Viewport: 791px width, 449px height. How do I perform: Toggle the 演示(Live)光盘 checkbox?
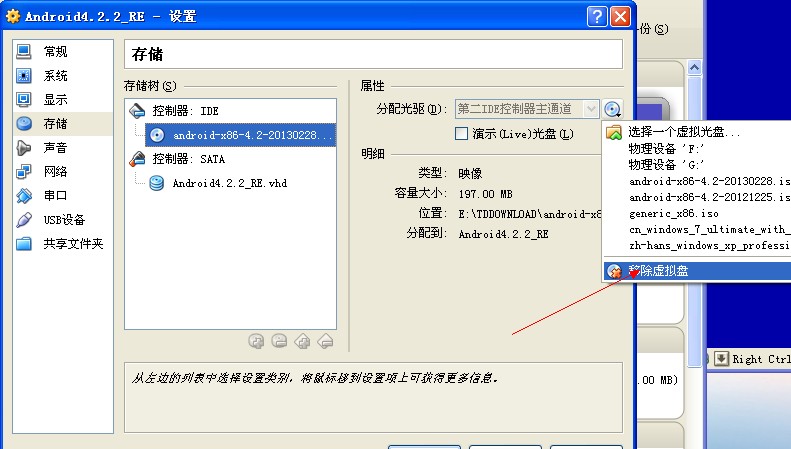click(x=461, y=134)
